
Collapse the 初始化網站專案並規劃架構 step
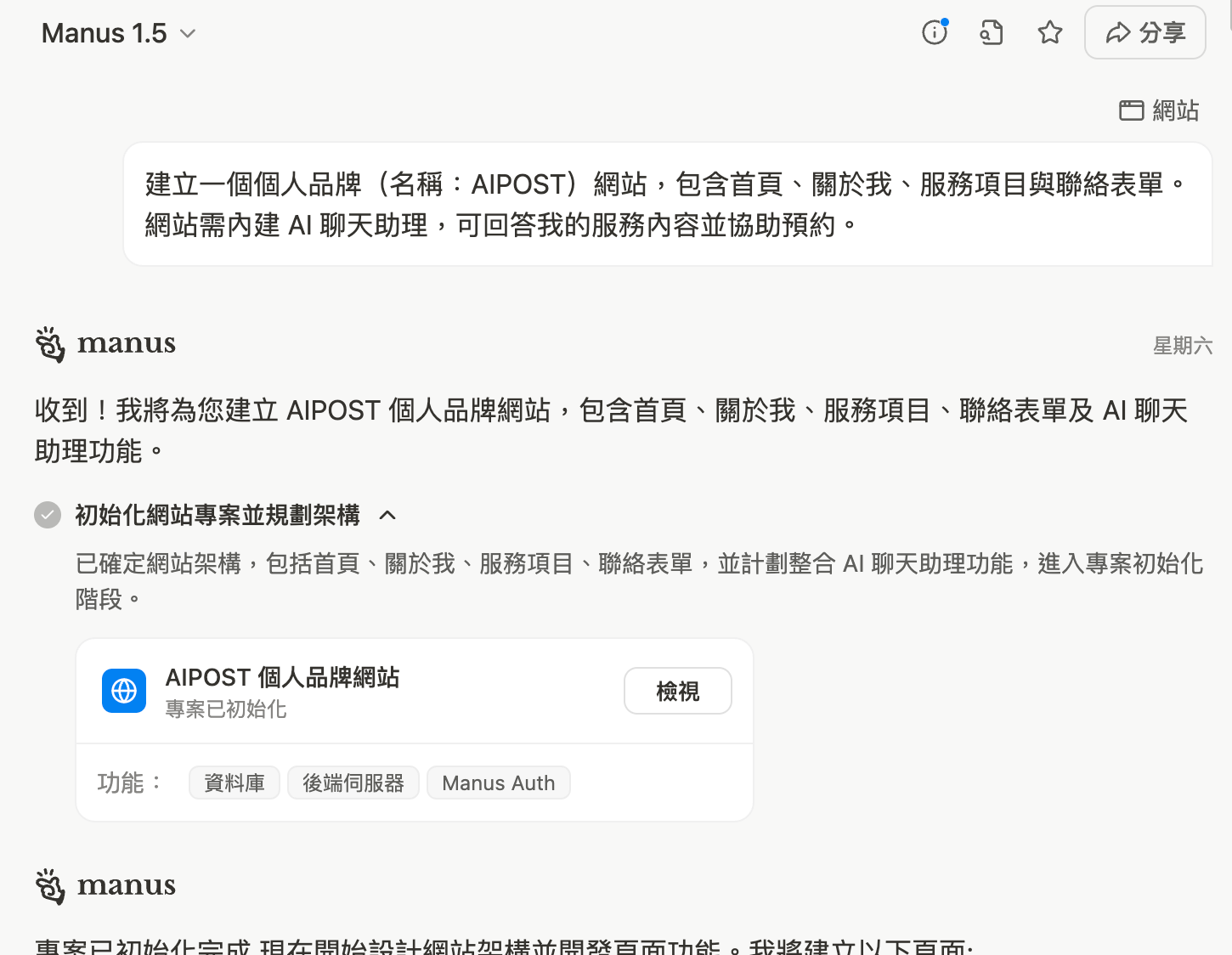coord(387,515)
